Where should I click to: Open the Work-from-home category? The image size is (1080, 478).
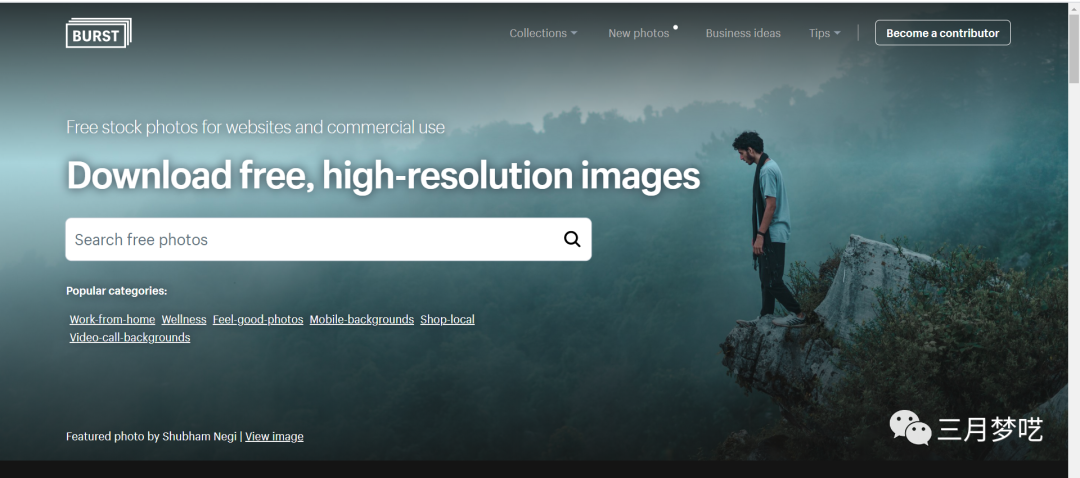tap(112, 320)
